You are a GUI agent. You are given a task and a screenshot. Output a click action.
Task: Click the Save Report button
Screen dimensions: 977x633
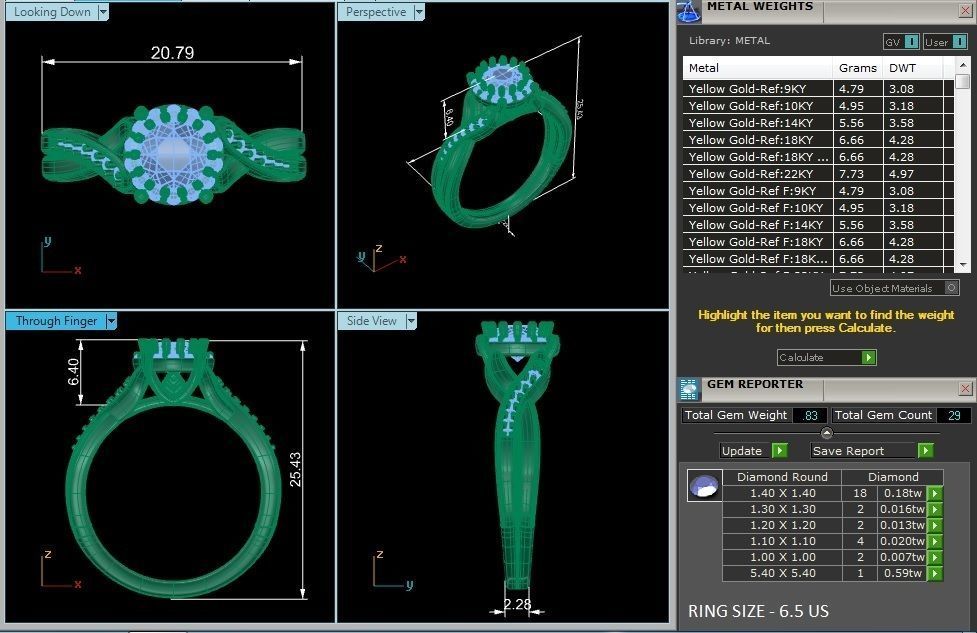(x=864, y=450)
